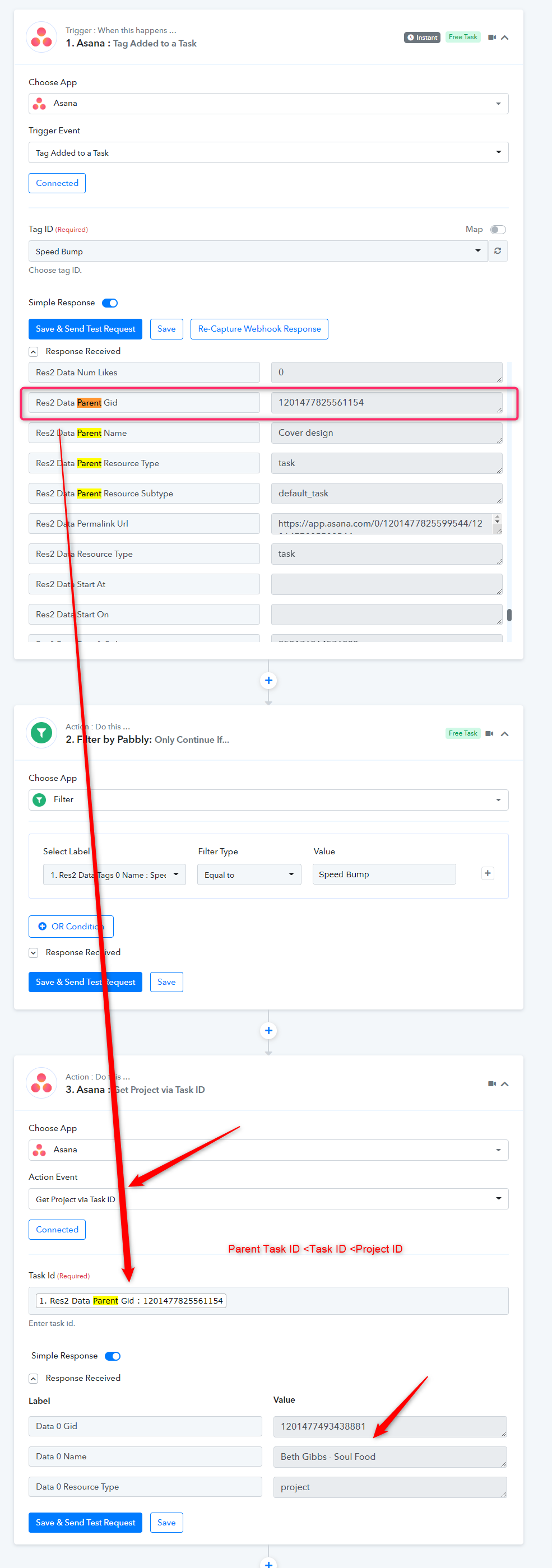Refresh the Tag ID list

point(497,252)
